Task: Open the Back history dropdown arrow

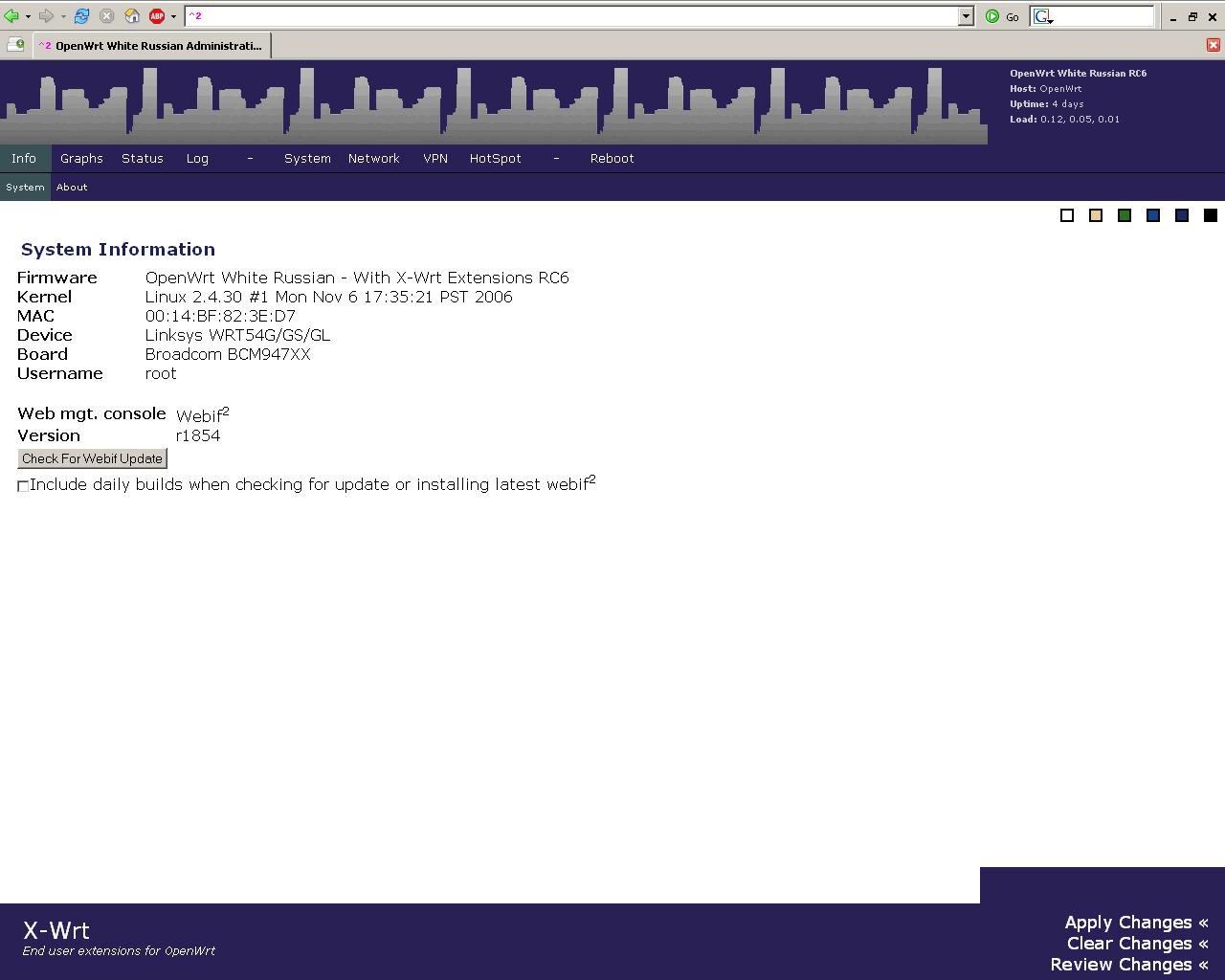Action: pyautogui.click(x=28, y=16)
